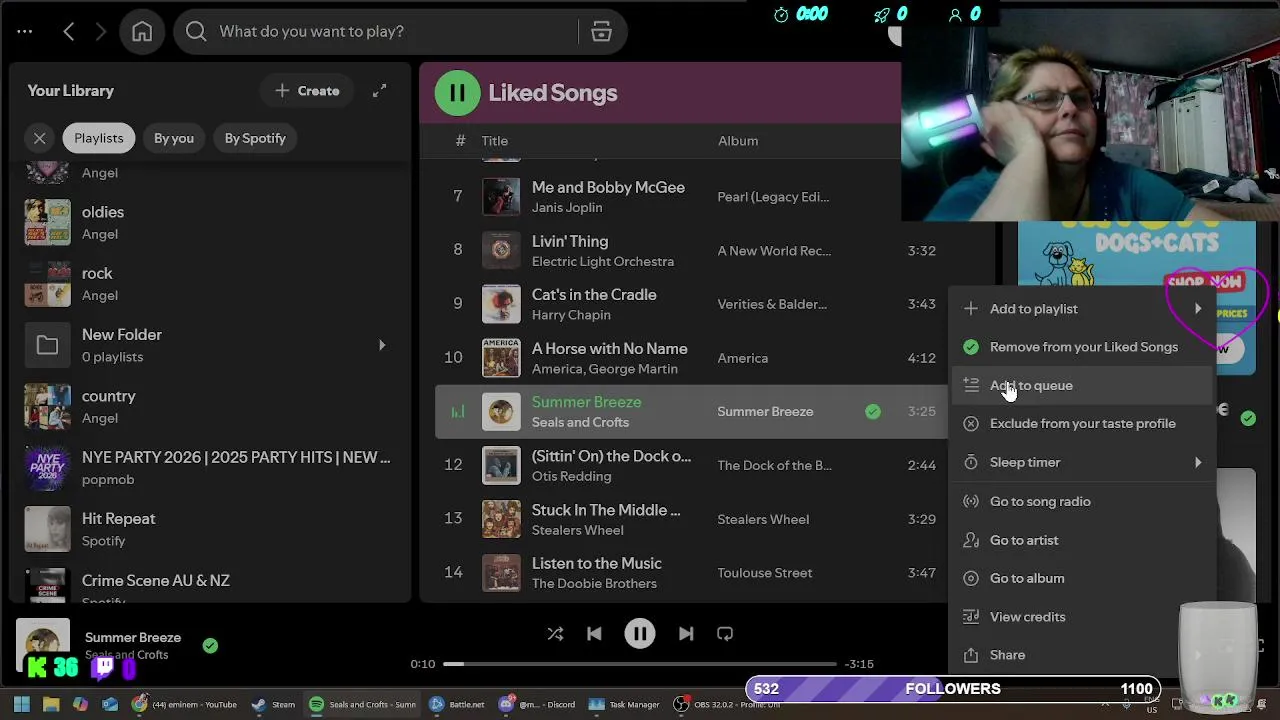Open Stealers Wheel album link
The height and width of the screenshot is (720, 1280).
pos(763,519)
